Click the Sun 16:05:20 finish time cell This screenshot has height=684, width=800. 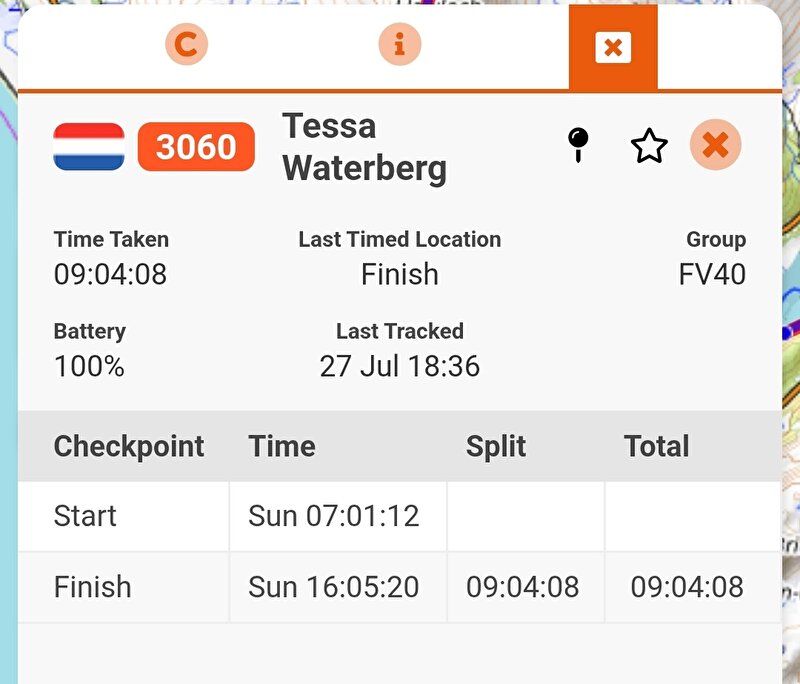(334, 587)
